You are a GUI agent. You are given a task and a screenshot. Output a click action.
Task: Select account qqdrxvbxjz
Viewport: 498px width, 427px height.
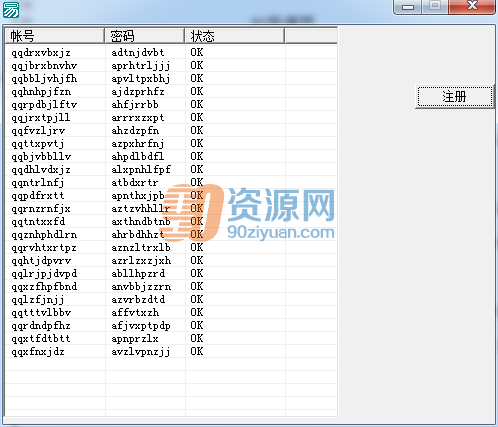(41, 53)
